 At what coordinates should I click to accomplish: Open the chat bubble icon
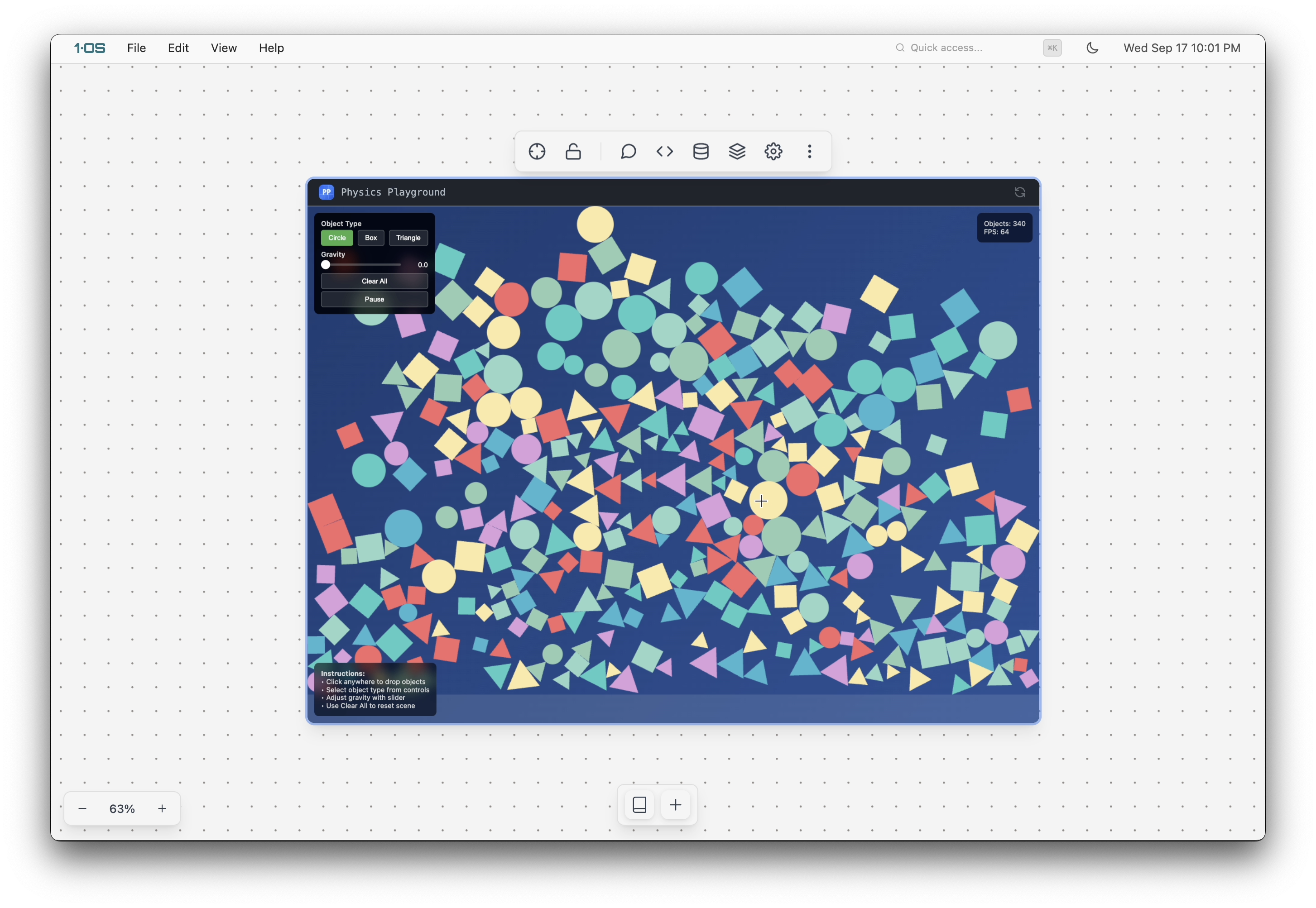pyautogui.click(x=628, y=151)
